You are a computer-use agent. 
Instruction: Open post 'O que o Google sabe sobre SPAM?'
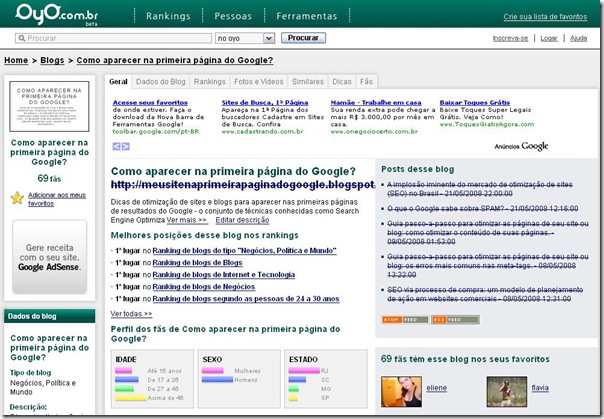[483, 208]
